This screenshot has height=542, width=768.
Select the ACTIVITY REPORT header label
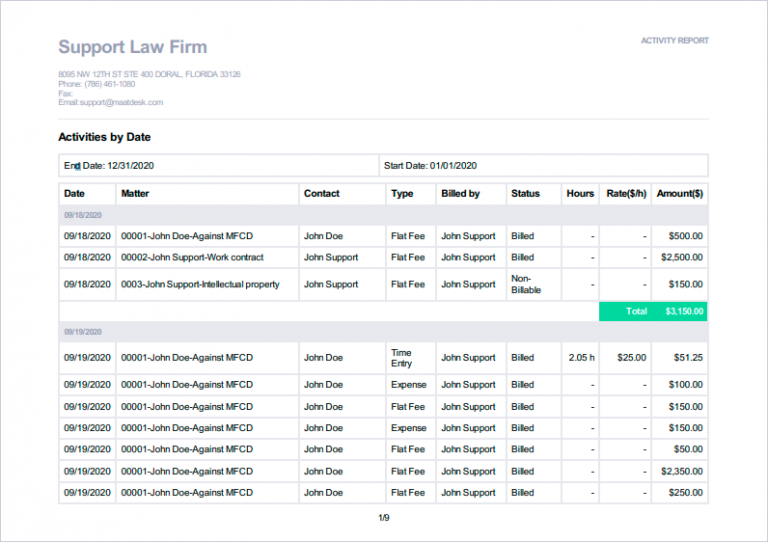[674, 41]
